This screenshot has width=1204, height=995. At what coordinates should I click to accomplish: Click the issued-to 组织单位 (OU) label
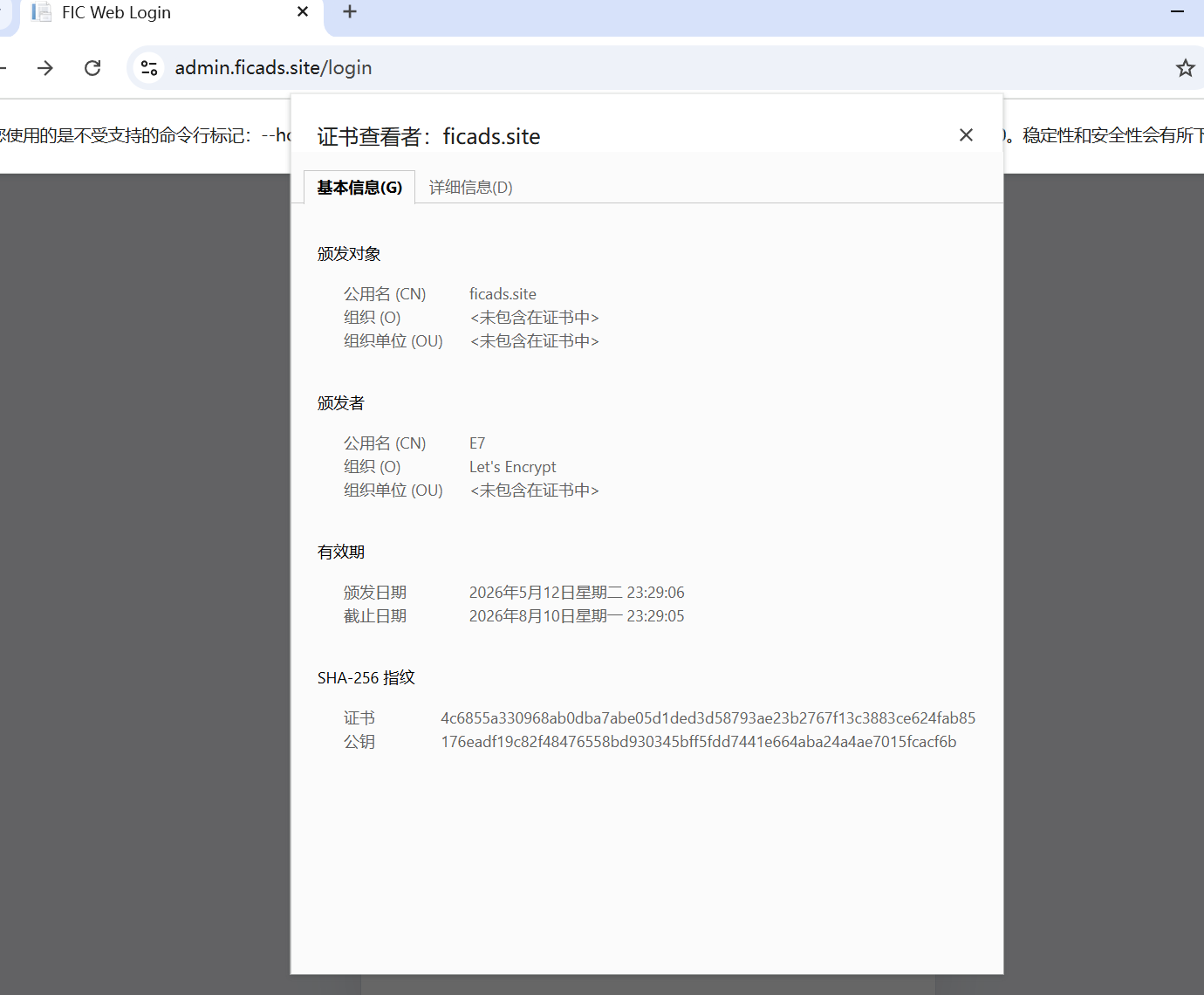pyautogui.click(x=393, y=341)
